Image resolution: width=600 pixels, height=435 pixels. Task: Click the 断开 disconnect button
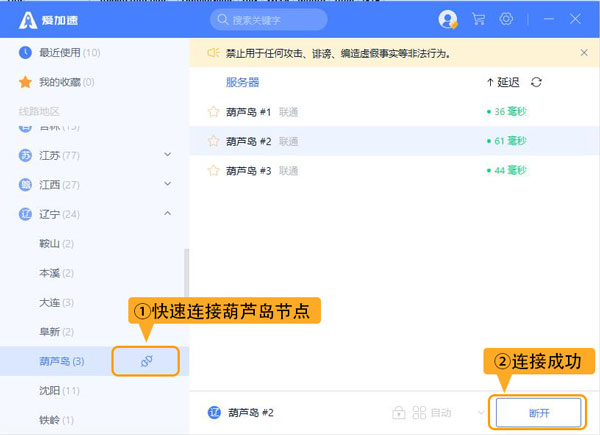click(x=538, y=412)
